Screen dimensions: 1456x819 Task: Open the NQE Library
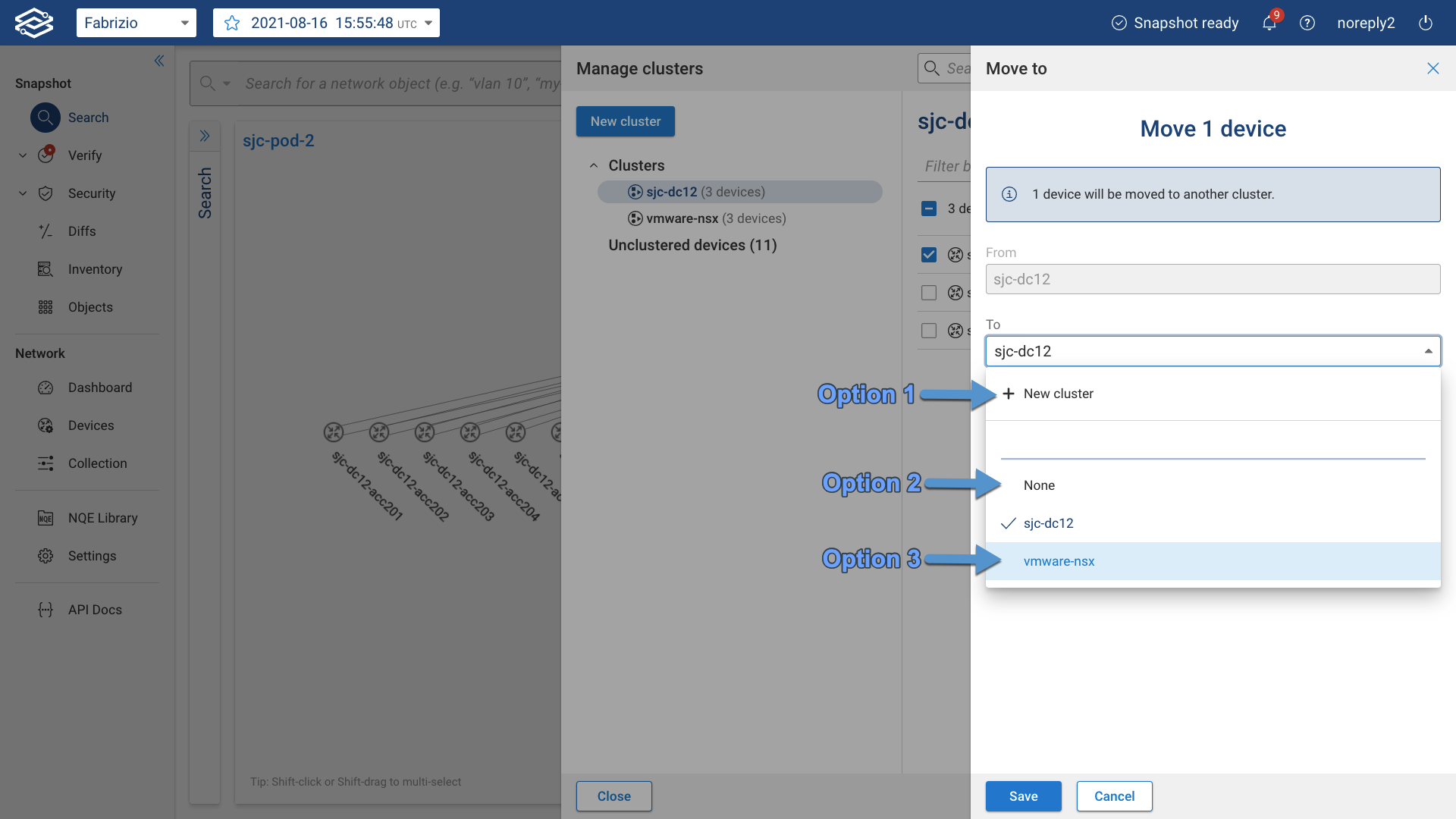coord(101,518)
